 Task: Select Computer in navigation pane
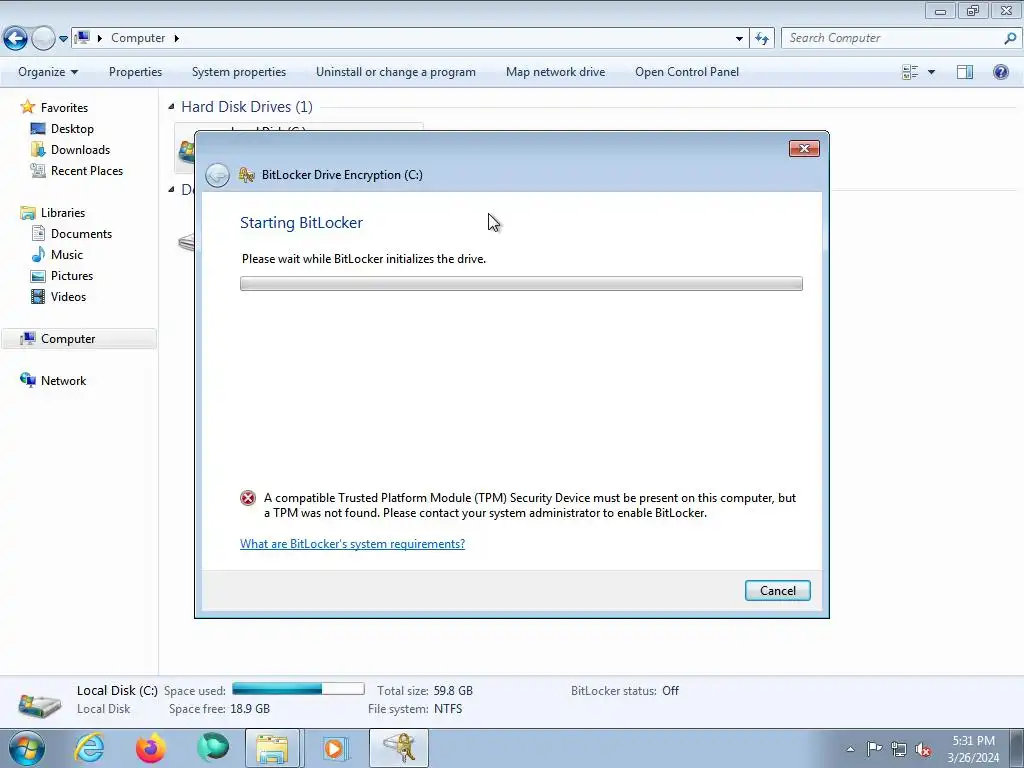(x=68, y=339)
